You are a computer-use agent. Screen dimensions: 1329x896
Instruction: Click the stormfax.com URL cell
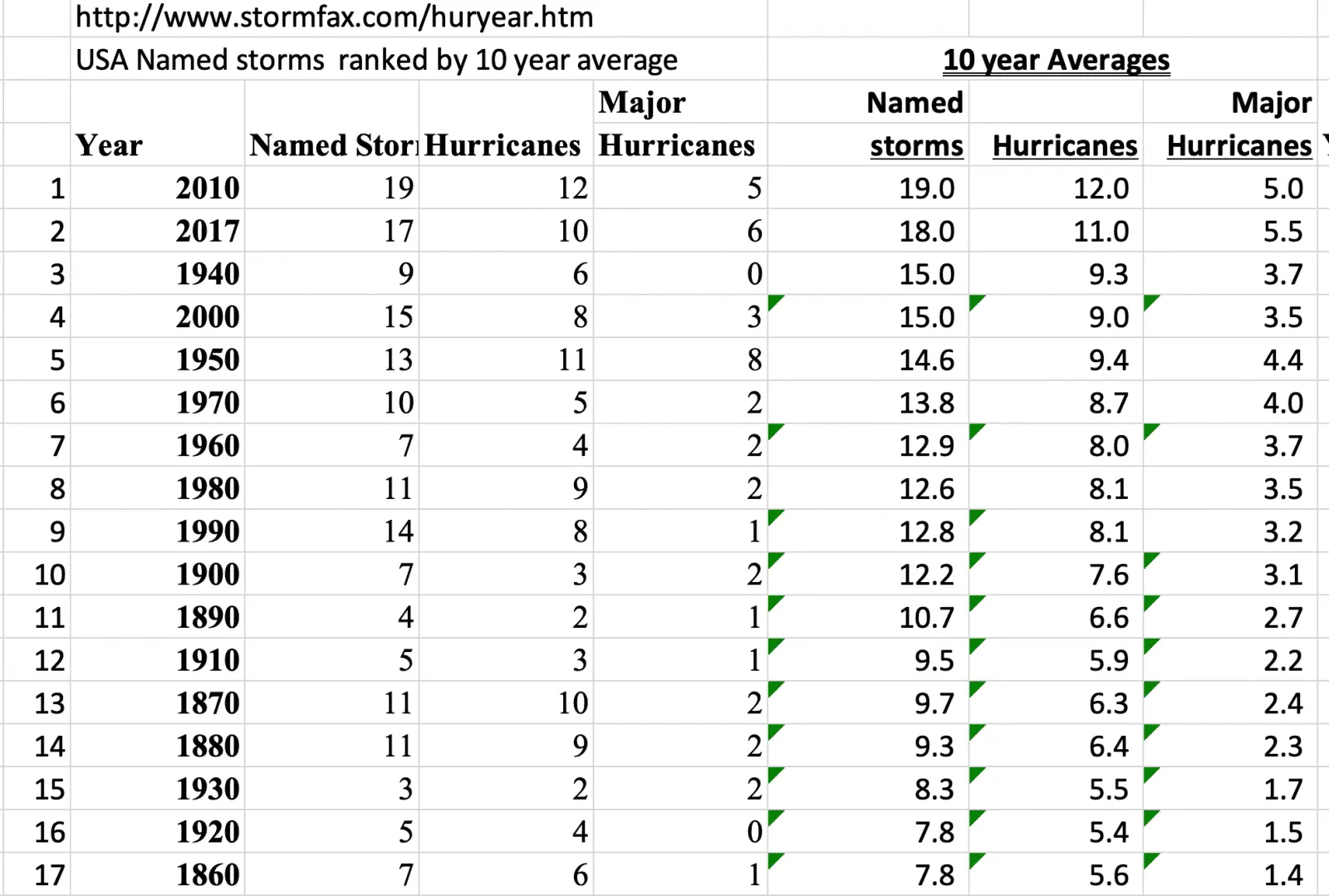tap(334, 17)
